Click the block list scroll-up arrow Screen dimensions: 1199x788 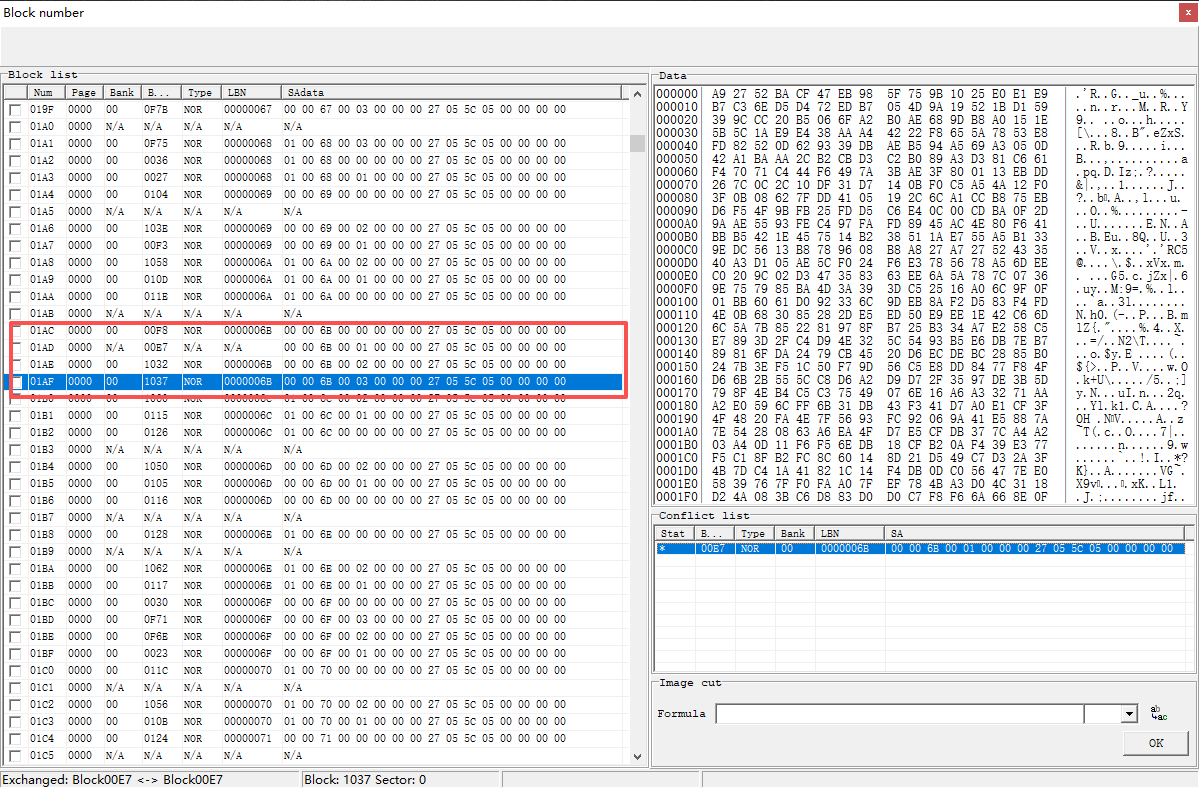click(x=637, y=93)
